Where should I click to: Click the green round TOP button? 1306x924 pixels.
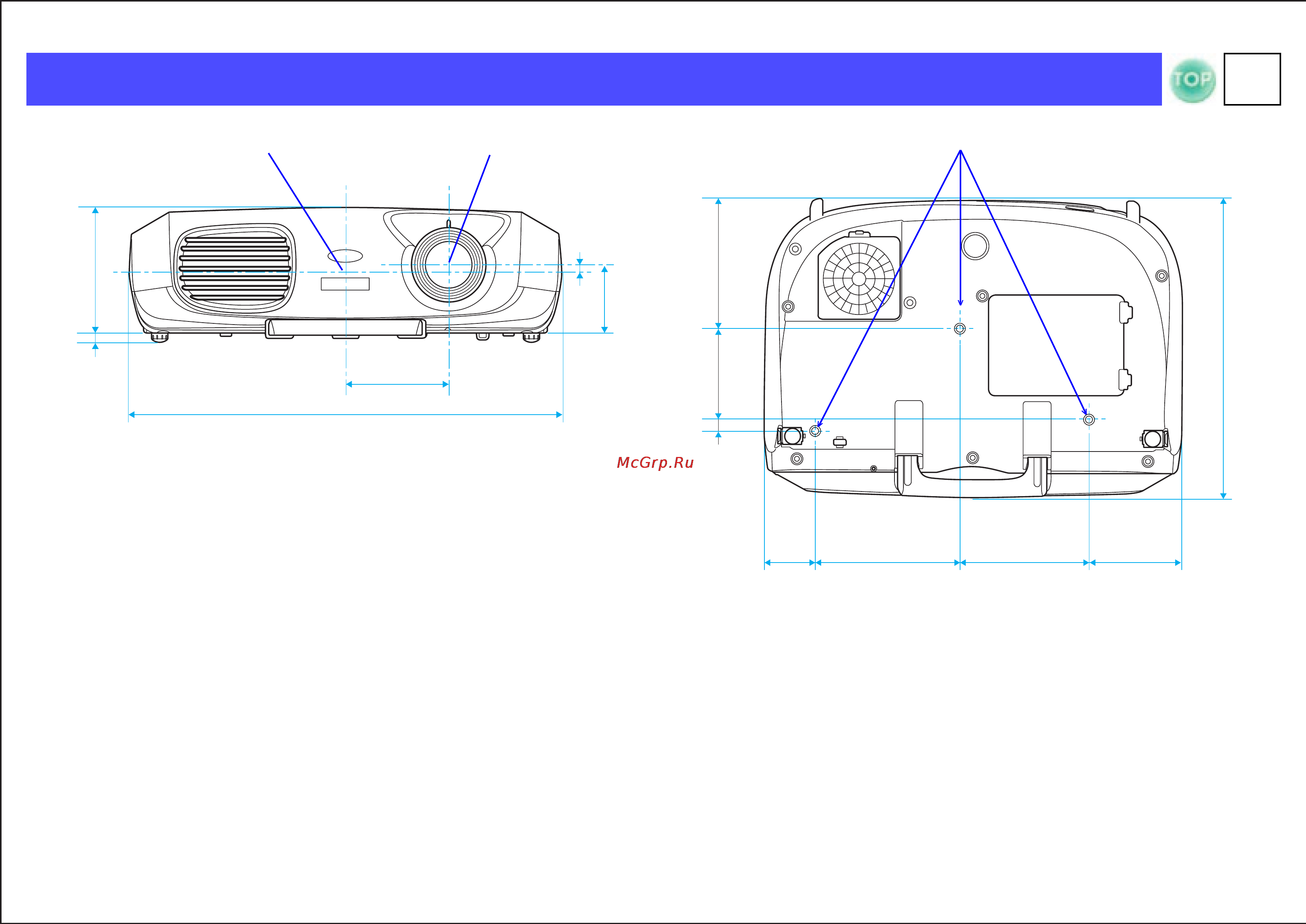[x=1193, y=80]
